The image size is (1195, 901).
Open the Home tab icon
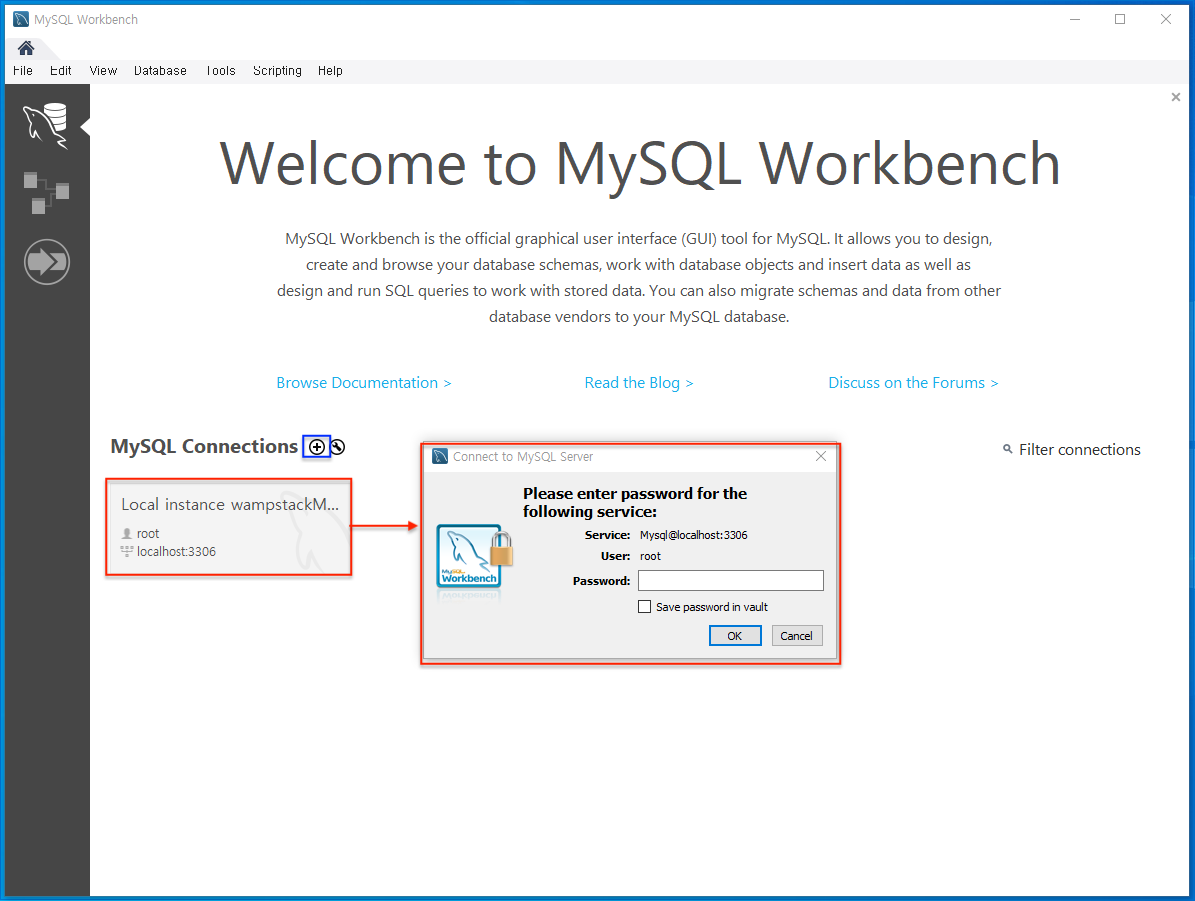(x=26, y=48)
